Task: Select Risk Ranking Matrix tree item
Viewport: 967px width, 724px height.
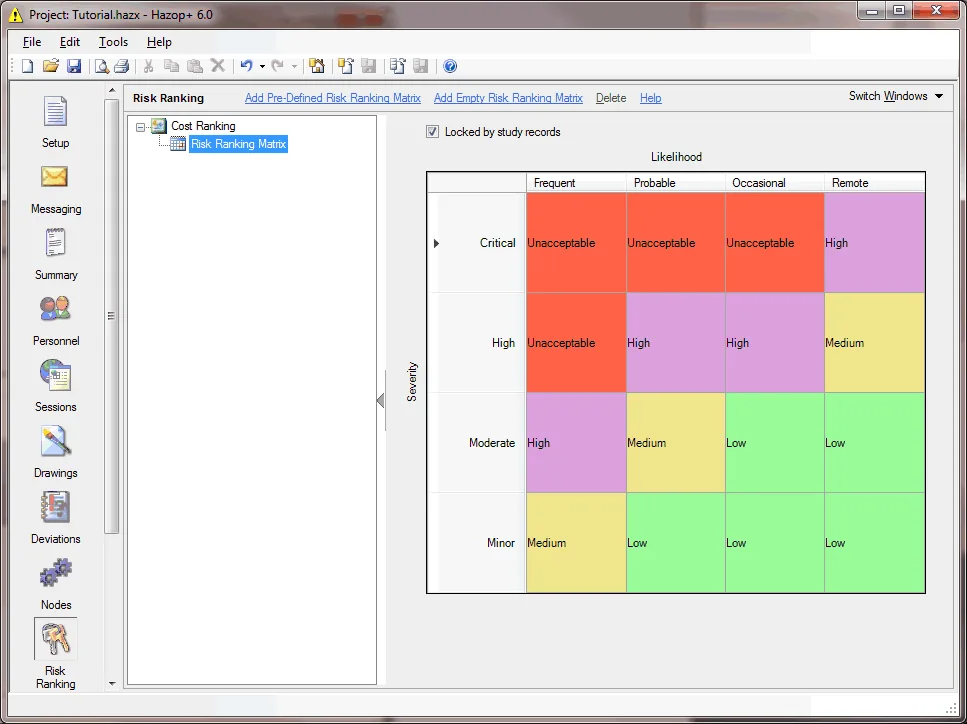Action: tap(238, 144)
